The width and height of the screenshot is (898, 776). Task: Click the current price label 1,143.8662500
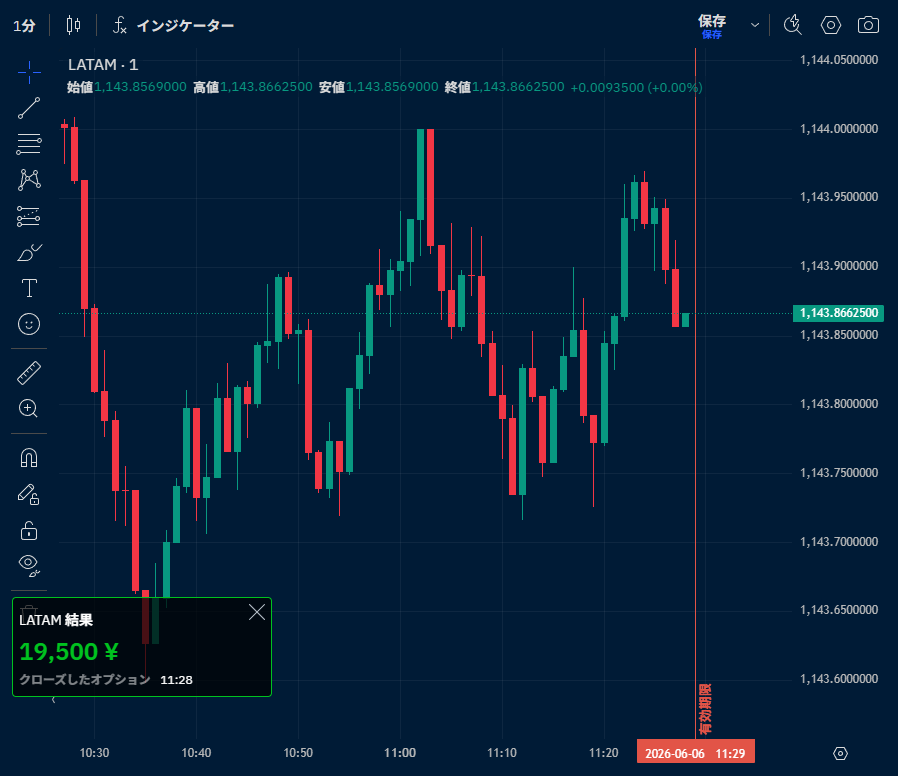(x=838, y=313)
